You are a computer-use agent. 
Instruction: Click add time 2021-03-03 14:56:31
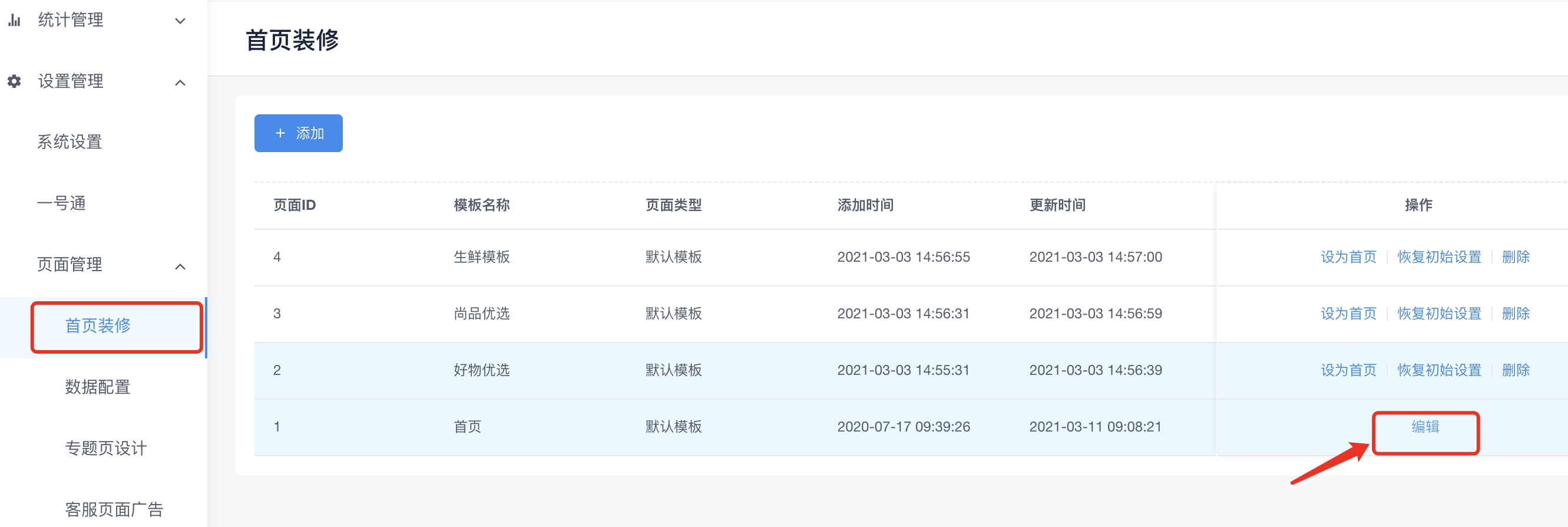click(904, 314)
